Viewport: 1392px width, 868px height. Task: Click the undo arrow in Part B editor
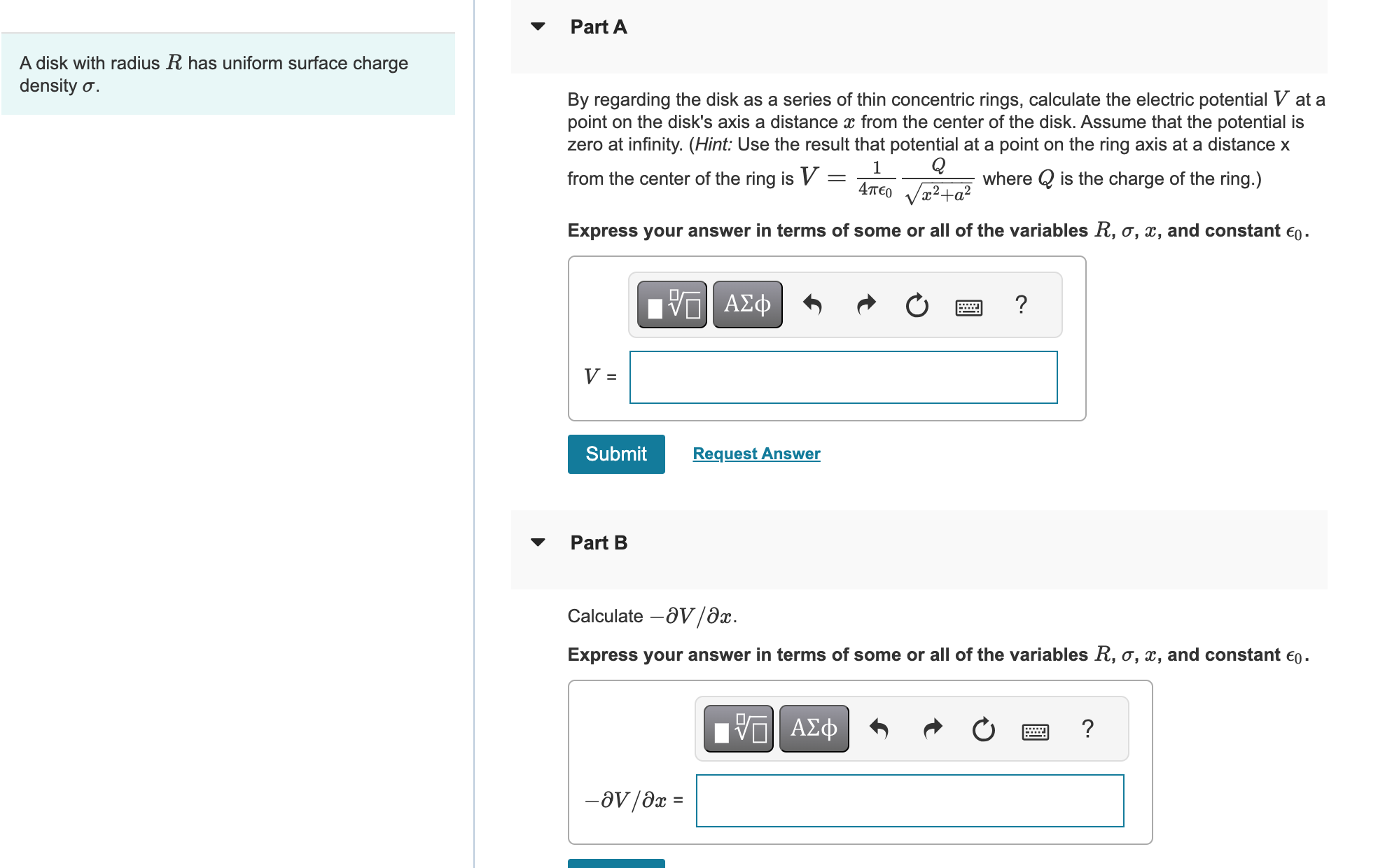point(879,728)
